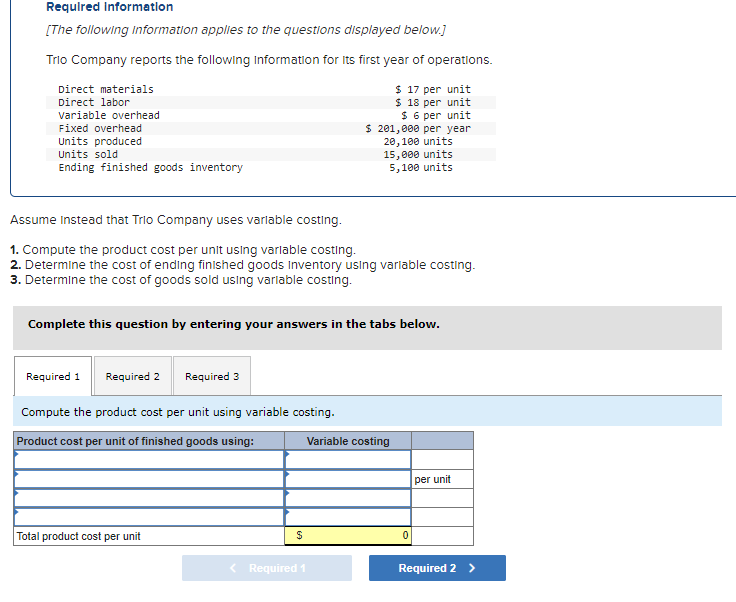Screen dimensions: 736x602
Task: Click the Direct materials row
Action: pos(270,89)
